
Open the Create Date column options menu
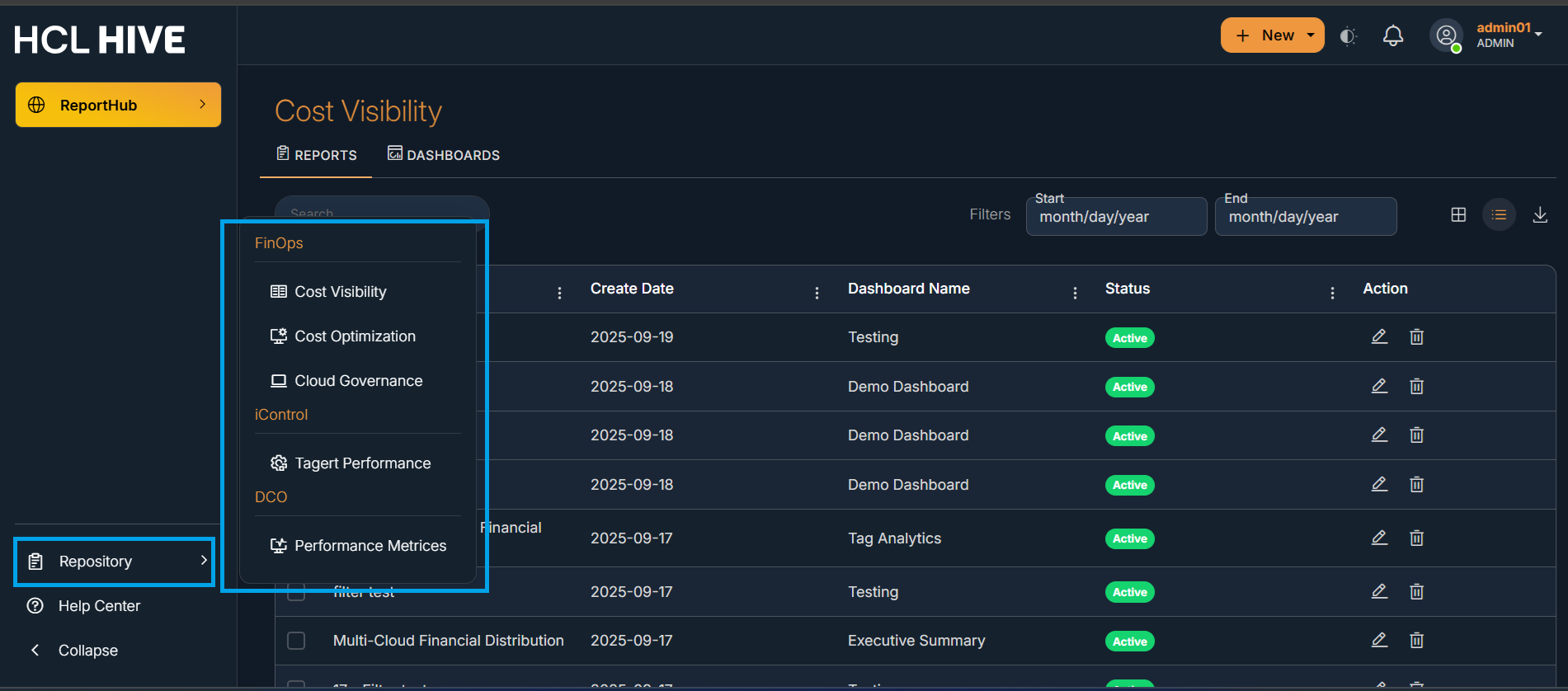click(817, 293)
